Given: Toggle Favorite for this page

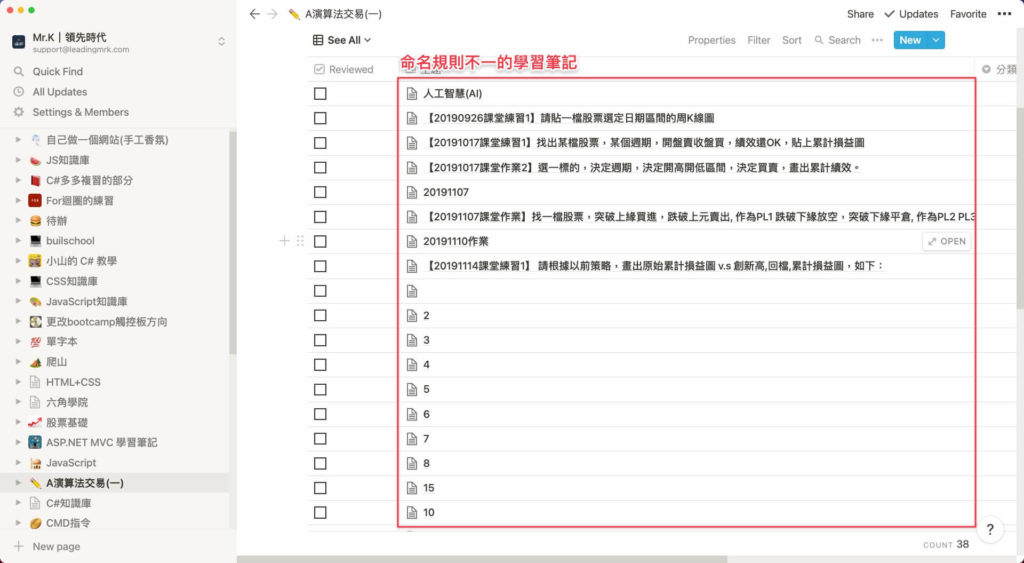Looking at the screenshot, I should (968, 14).
